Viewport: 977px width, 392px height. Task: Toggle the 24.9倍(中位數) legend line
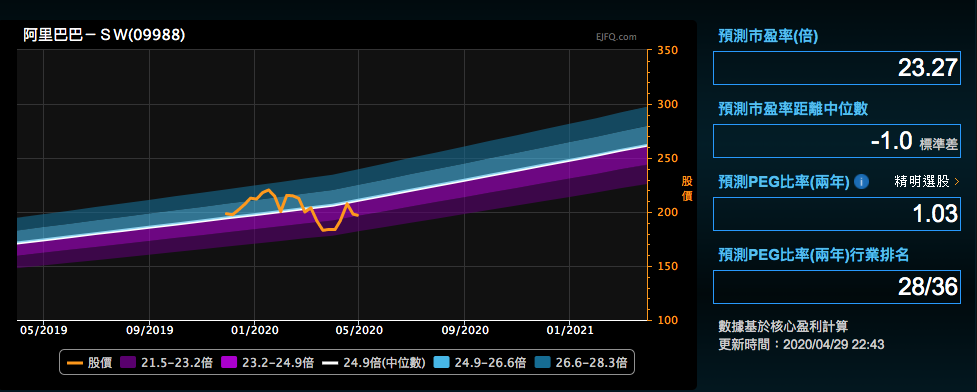pos(331,363)
